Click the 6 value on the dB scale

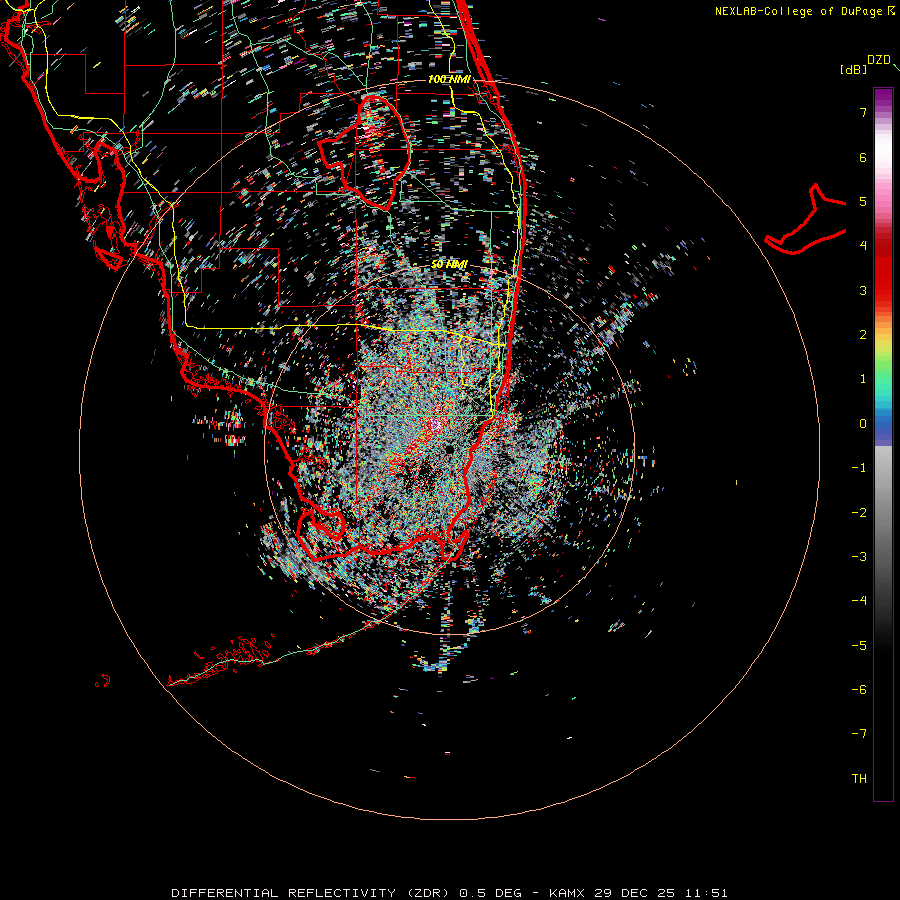click(x=863, y=157)
